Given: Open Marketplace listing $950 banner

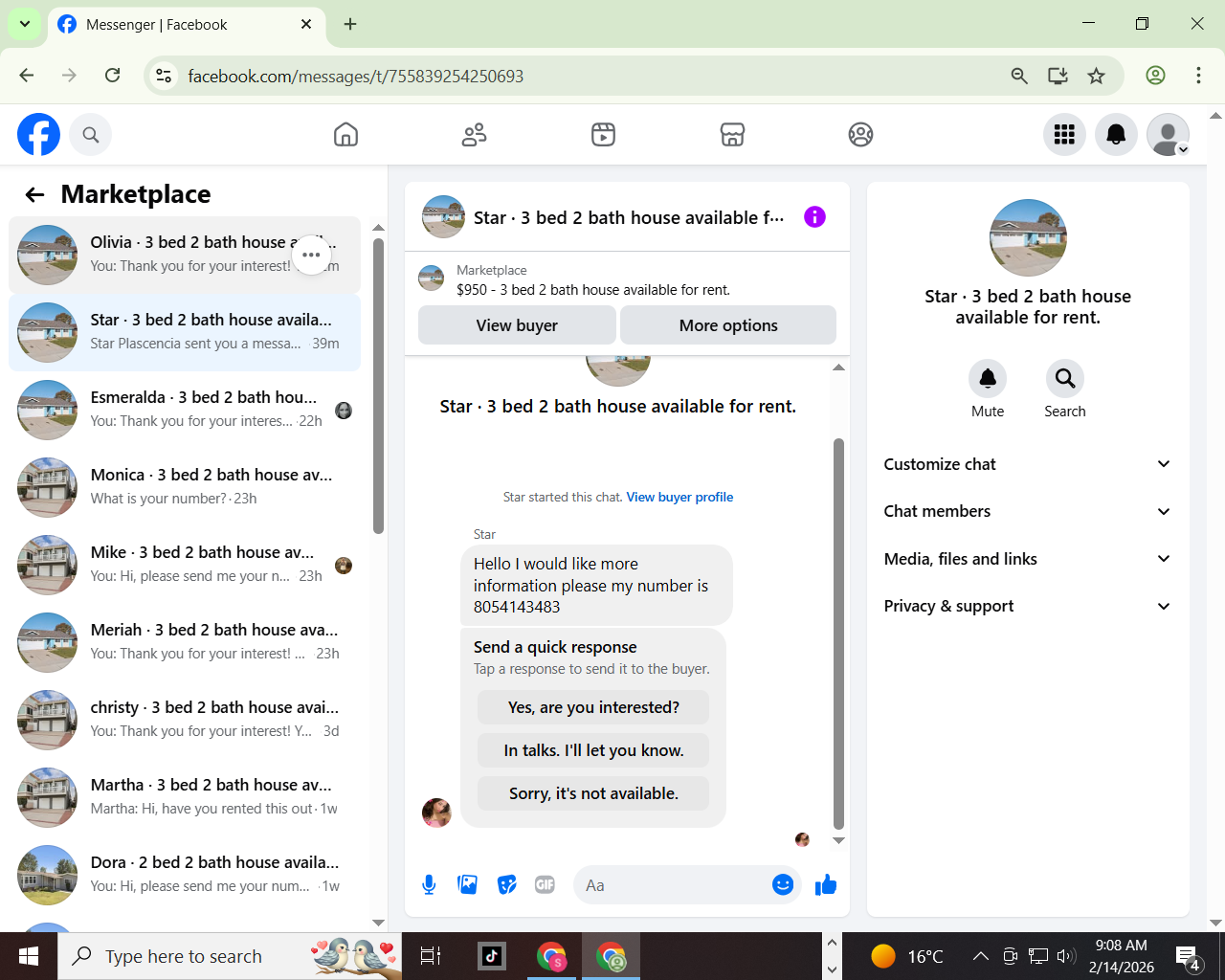Looking at the screenshot, I should tap(627, 279).
